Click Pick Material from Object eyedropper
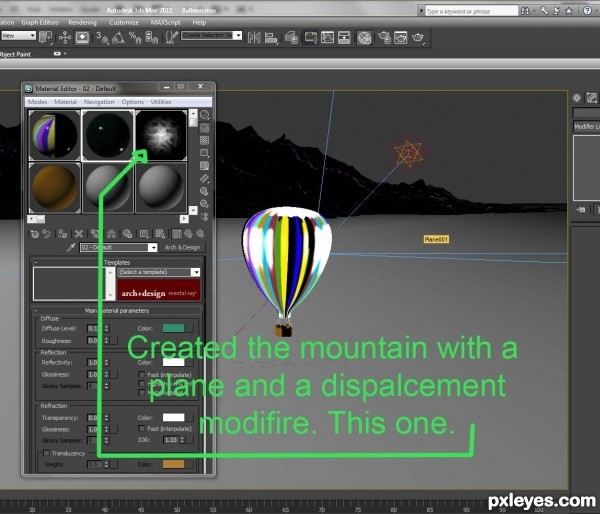 71,248
